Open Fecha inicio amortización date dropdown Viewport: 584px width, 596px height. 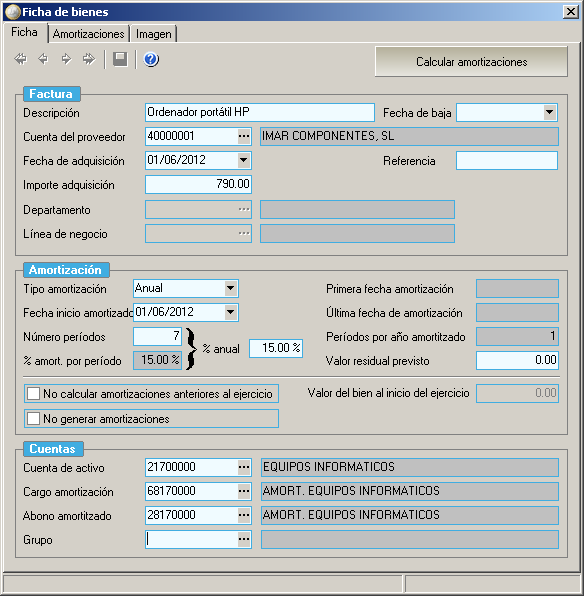(x=230, y=312)
